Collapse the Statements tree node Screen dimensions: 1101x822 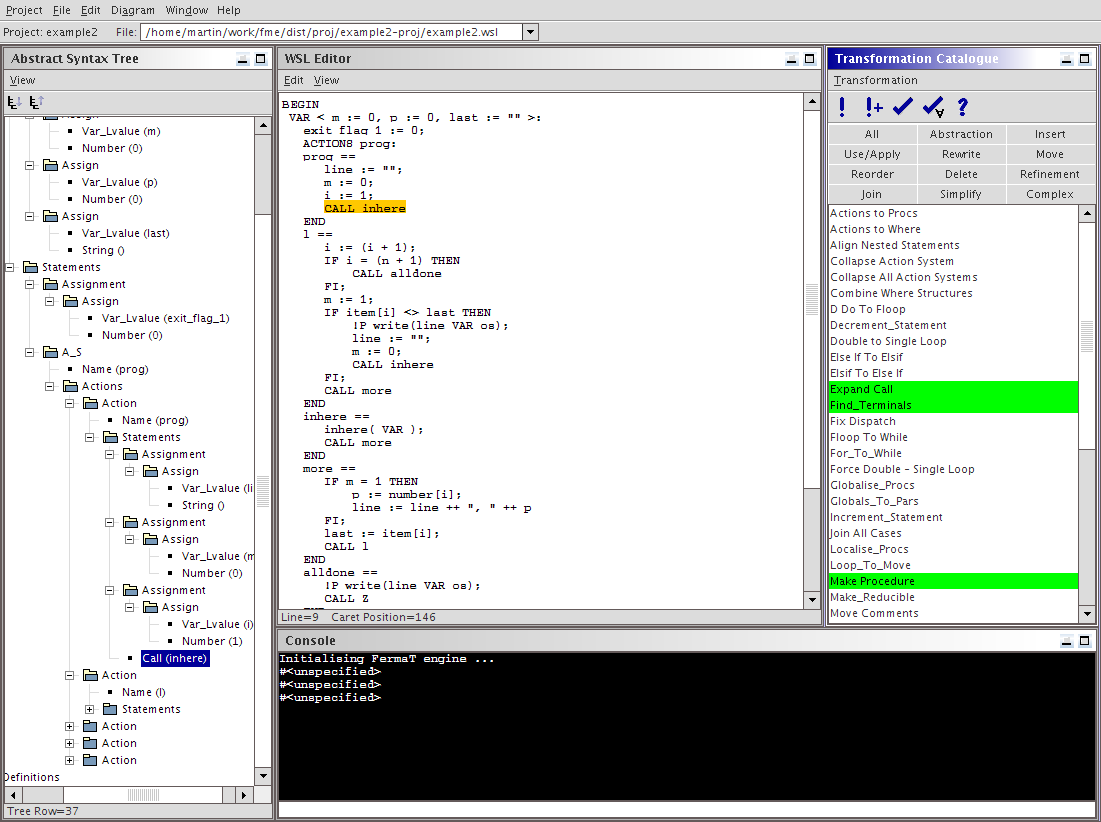[10, 267]
